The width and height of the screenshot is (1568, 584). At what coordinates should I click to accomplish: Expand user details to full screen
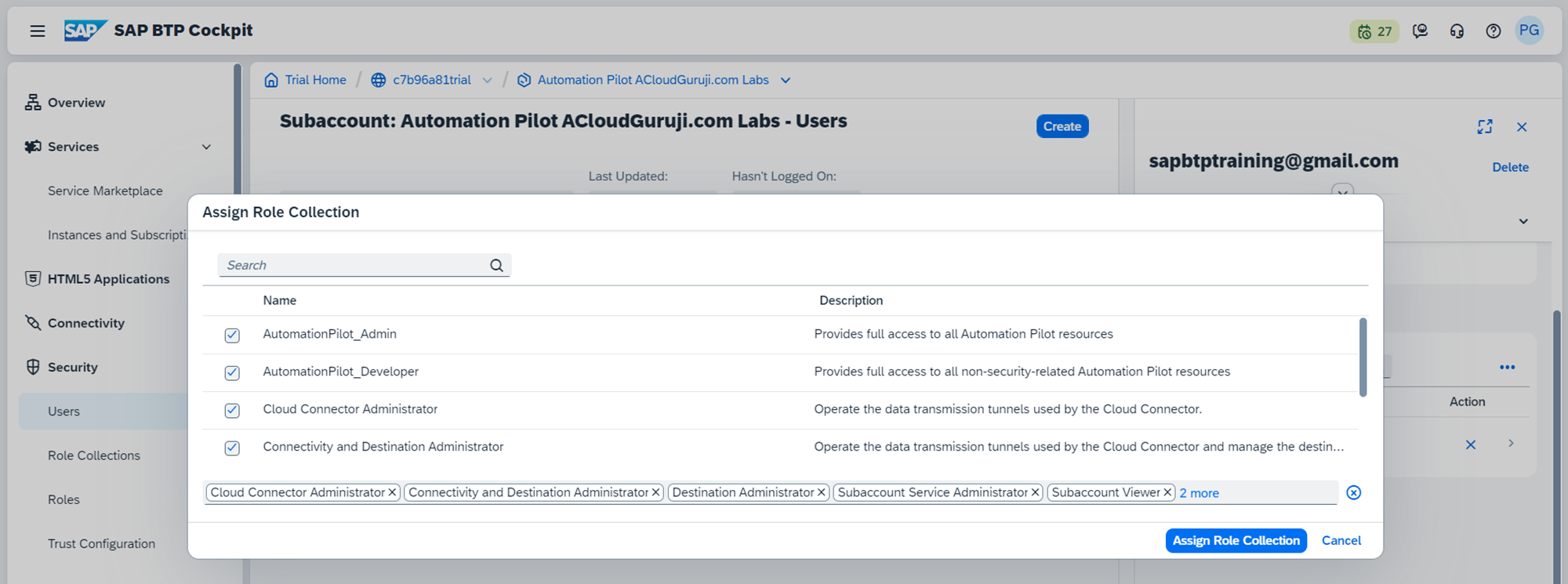tap(1484, 127)
